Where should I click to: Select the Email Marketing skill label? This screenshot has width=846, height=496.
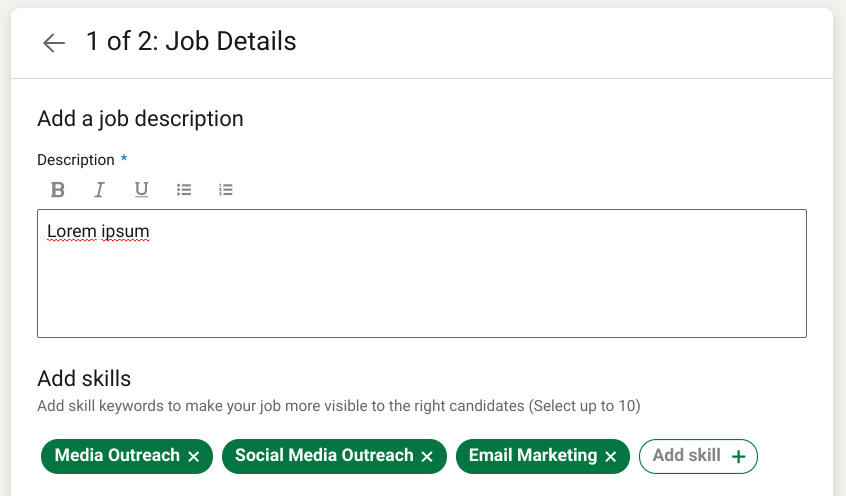pyautogui.click(x=532, y=456)
